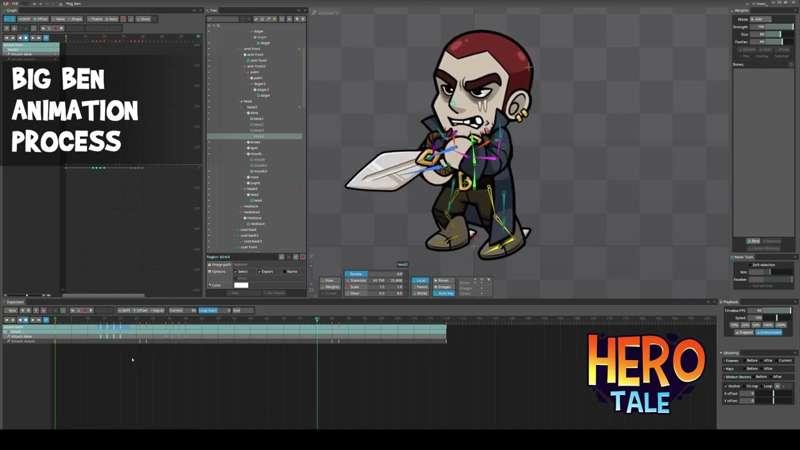Switch axes to Local
The height and width of the screenshot is (450, 800).
pos(420,281)
